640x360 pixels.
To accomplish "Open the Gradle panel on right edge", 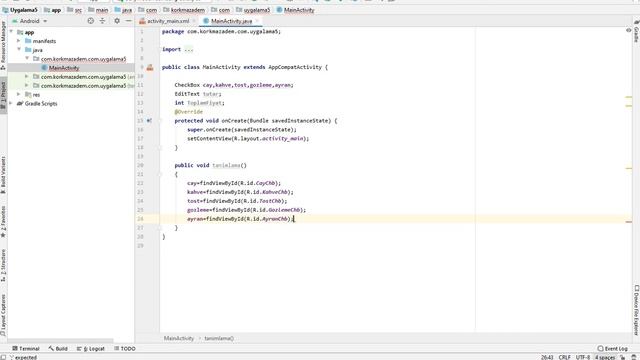I will pos(636,32).
